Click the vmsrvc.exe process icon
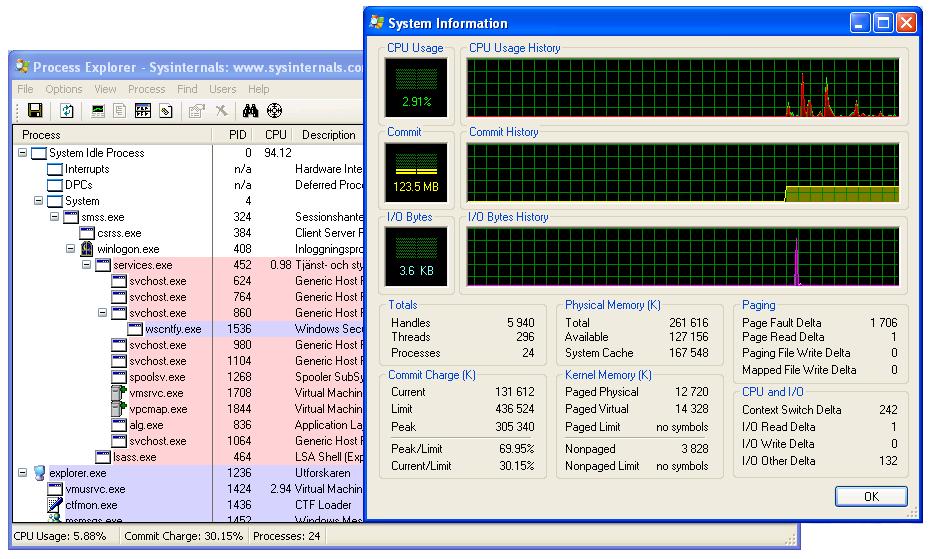 [x=119, y=393]
